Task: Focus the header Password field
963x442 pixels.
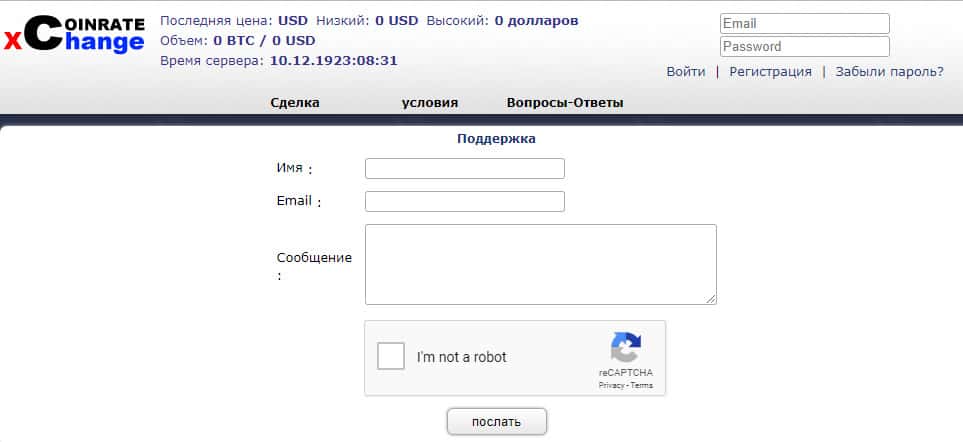Action: coord(804,46)
